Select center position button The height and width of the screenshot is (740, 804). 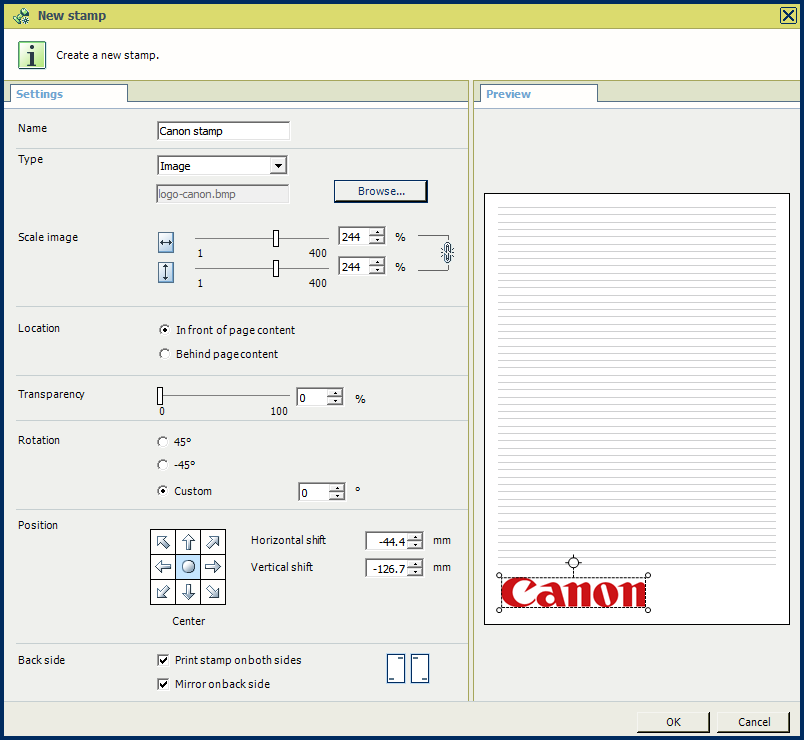tap(188, 567)
